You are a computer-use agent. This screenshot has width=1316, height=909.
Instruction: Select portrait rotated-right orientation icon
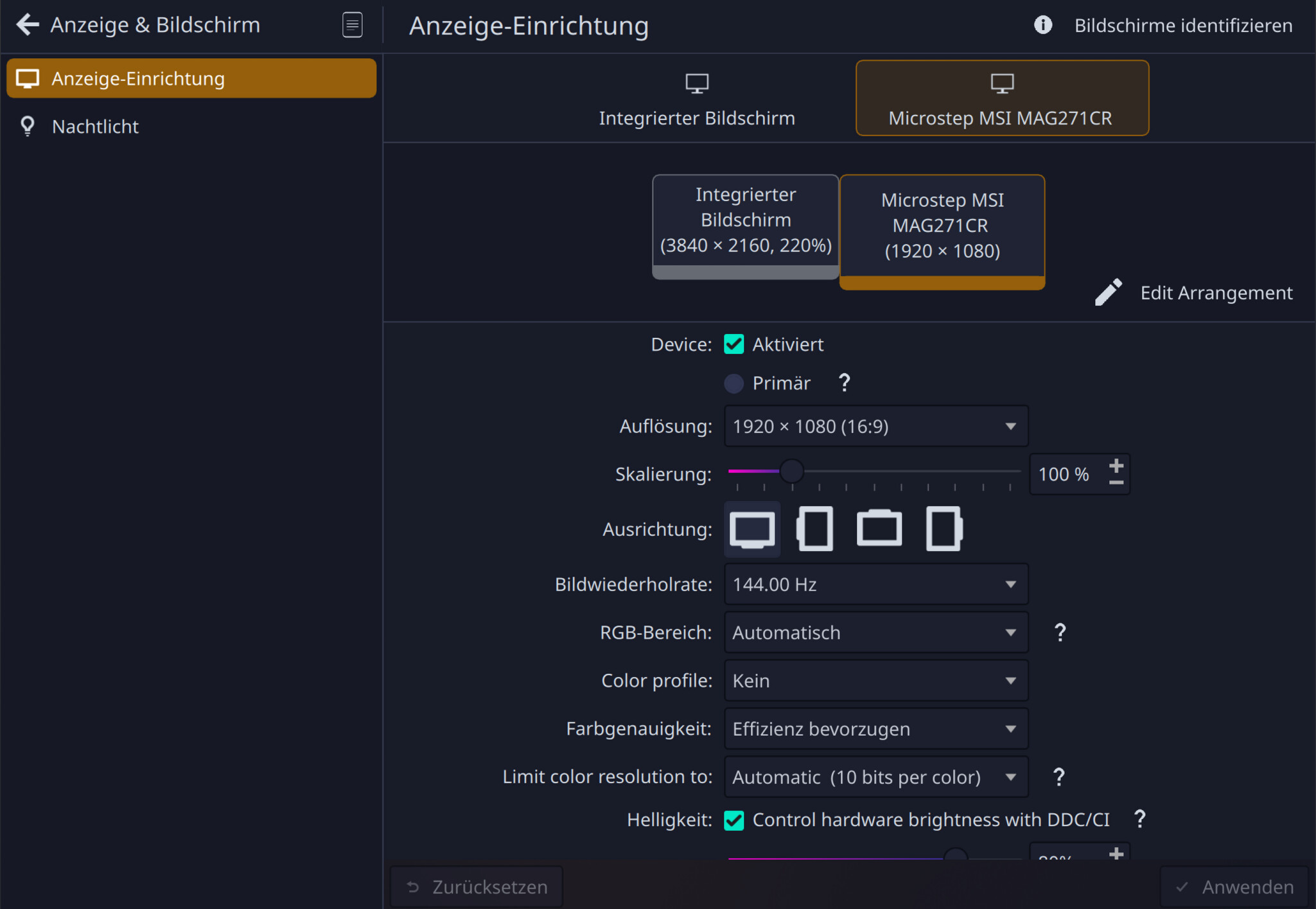[943, 529]
